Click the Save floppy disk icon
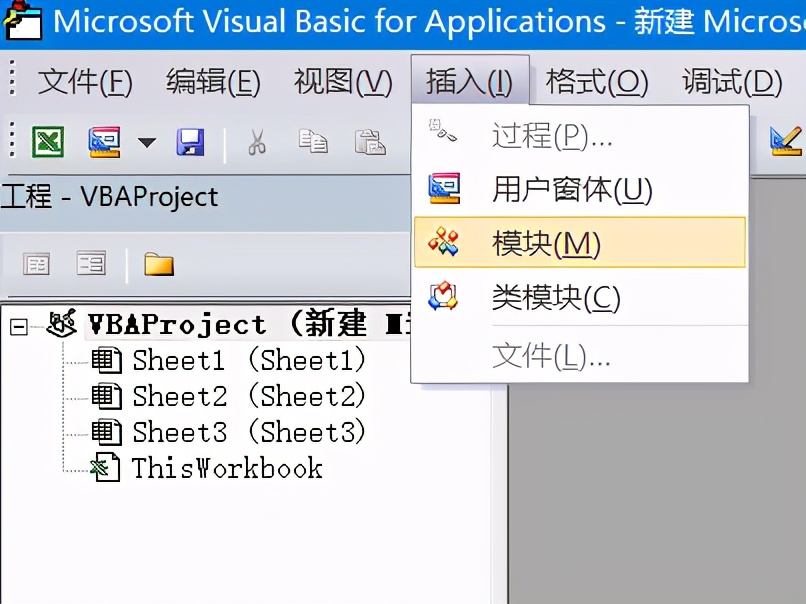This screenshot has height=604, width=806. pyautogui.click(x=191, y=142)
